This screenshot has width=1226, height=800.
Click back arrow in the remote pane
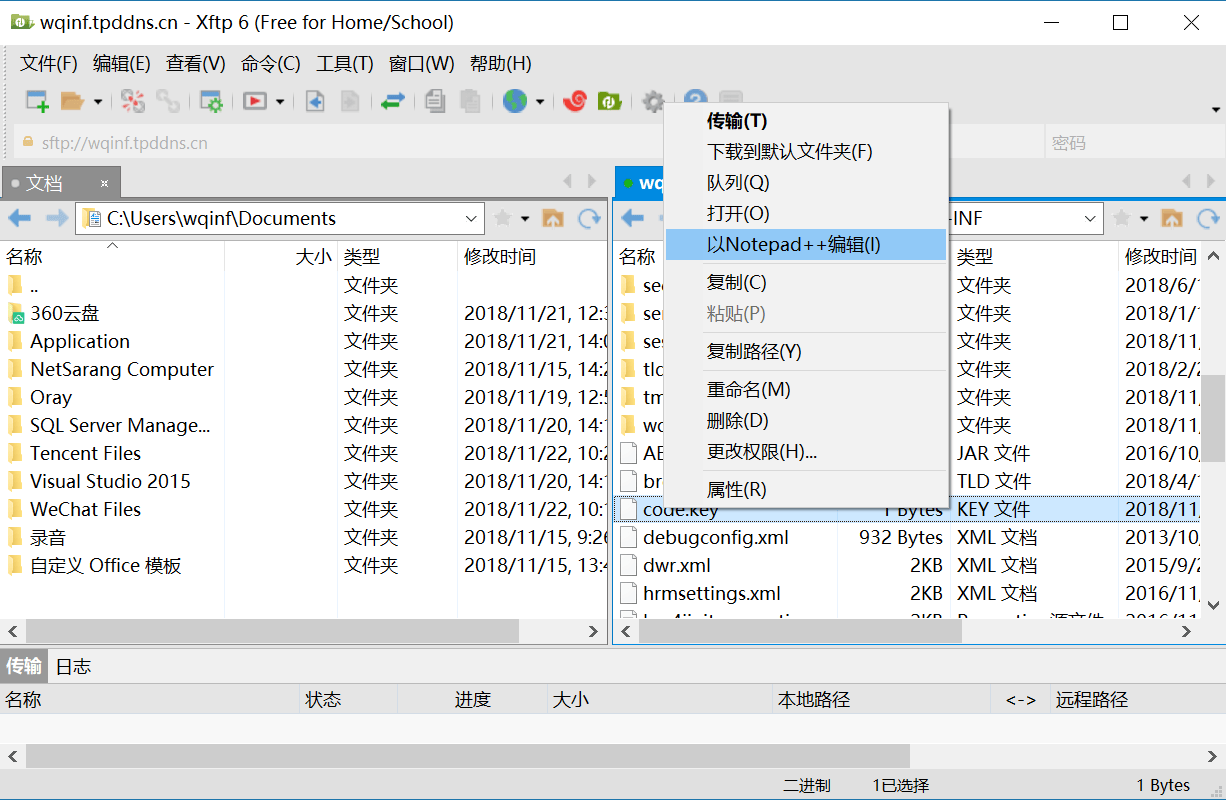pyautogui.click(x=632, y=218)
